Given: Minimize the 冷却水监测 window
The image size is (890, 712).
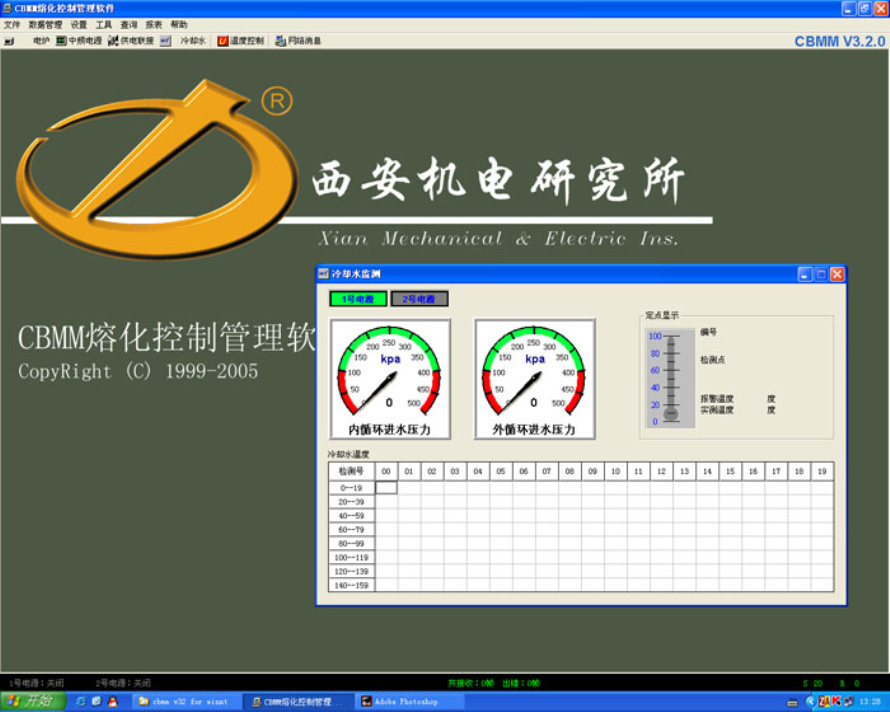Looking at the screenshot, I should click(805, 275).
